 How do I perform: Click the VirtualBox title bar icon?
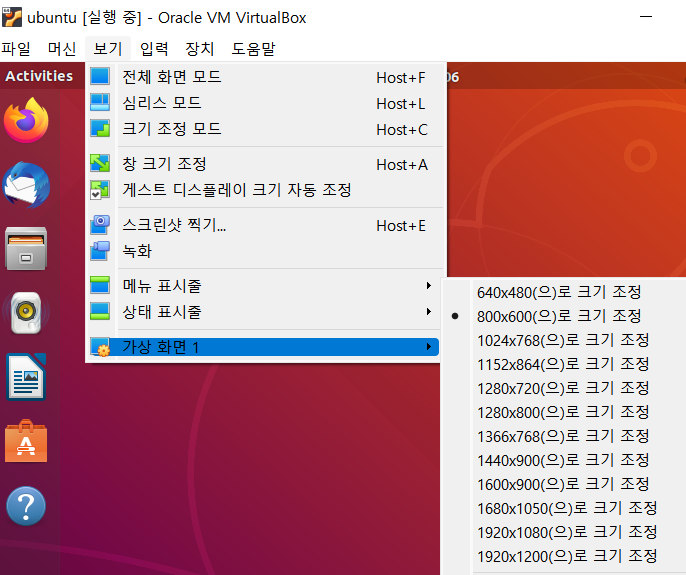[x=12, y=17]
